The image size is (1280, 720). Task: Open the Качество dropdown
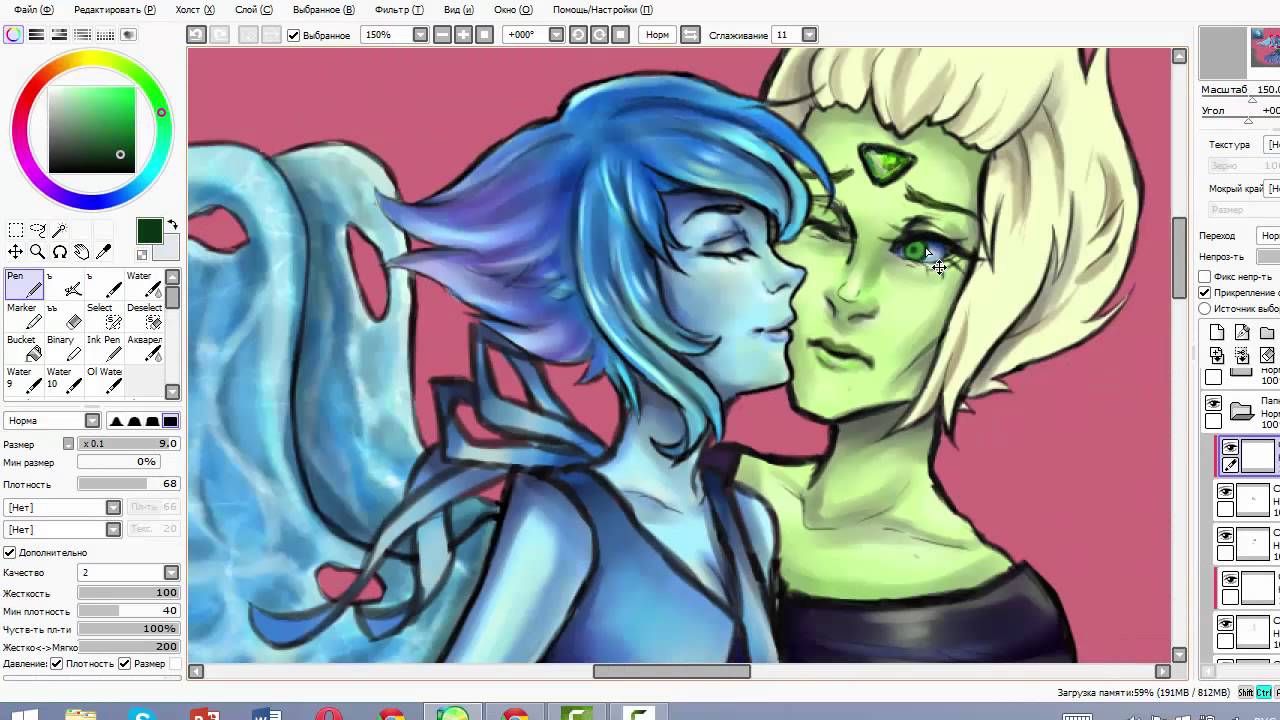[171, 573]
